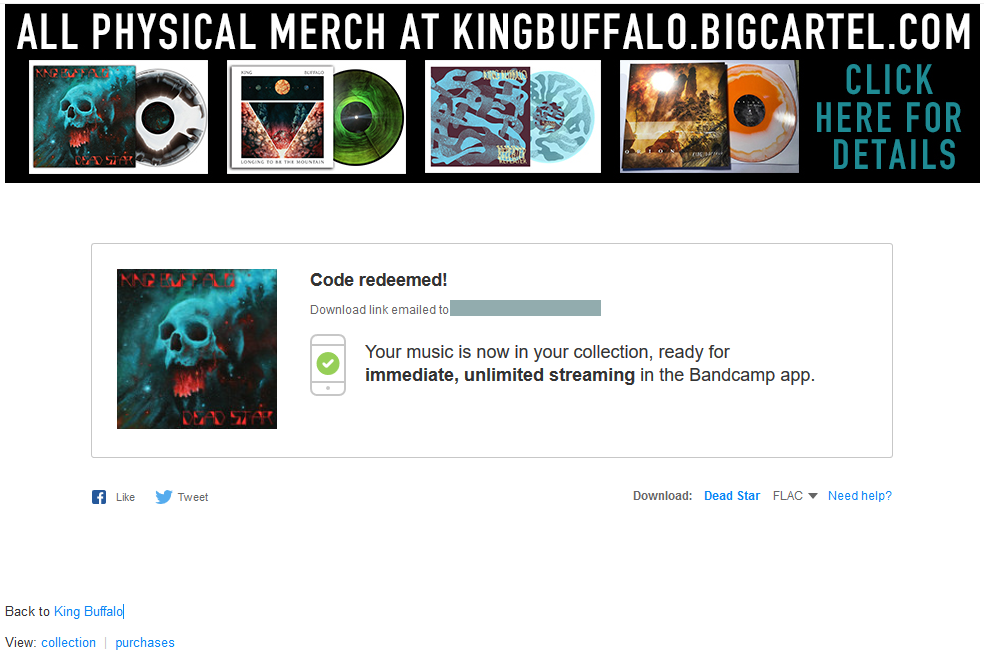This screenshot has height=653, width=984.
Task: Click the Dead Star album cover artwork
Action: 197,349
